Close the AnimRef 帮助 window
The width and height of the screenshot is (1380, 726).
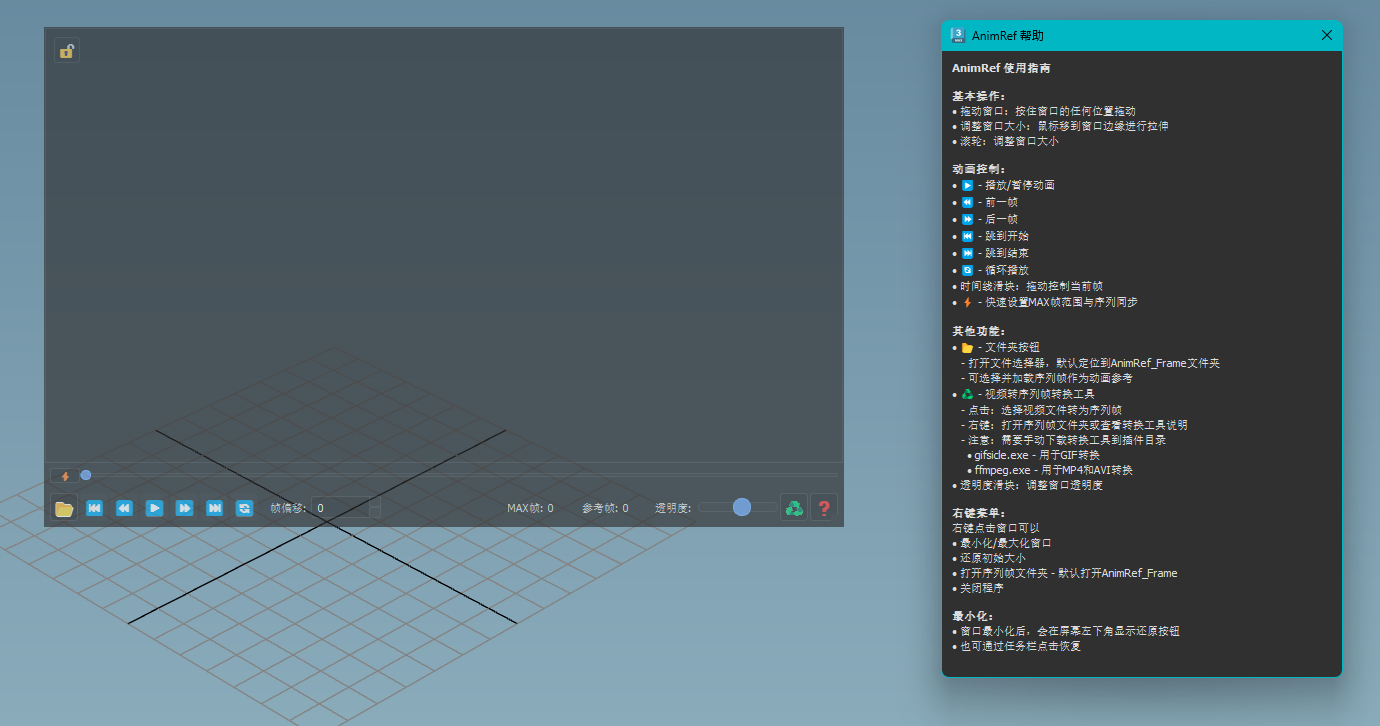pyautogui.click(x=1327, y=35)
